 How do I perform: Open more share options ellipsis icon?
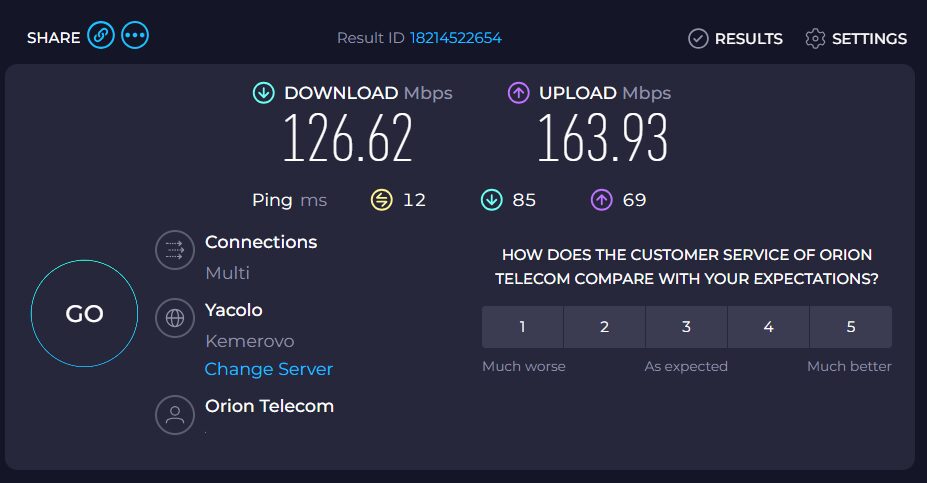135,36
